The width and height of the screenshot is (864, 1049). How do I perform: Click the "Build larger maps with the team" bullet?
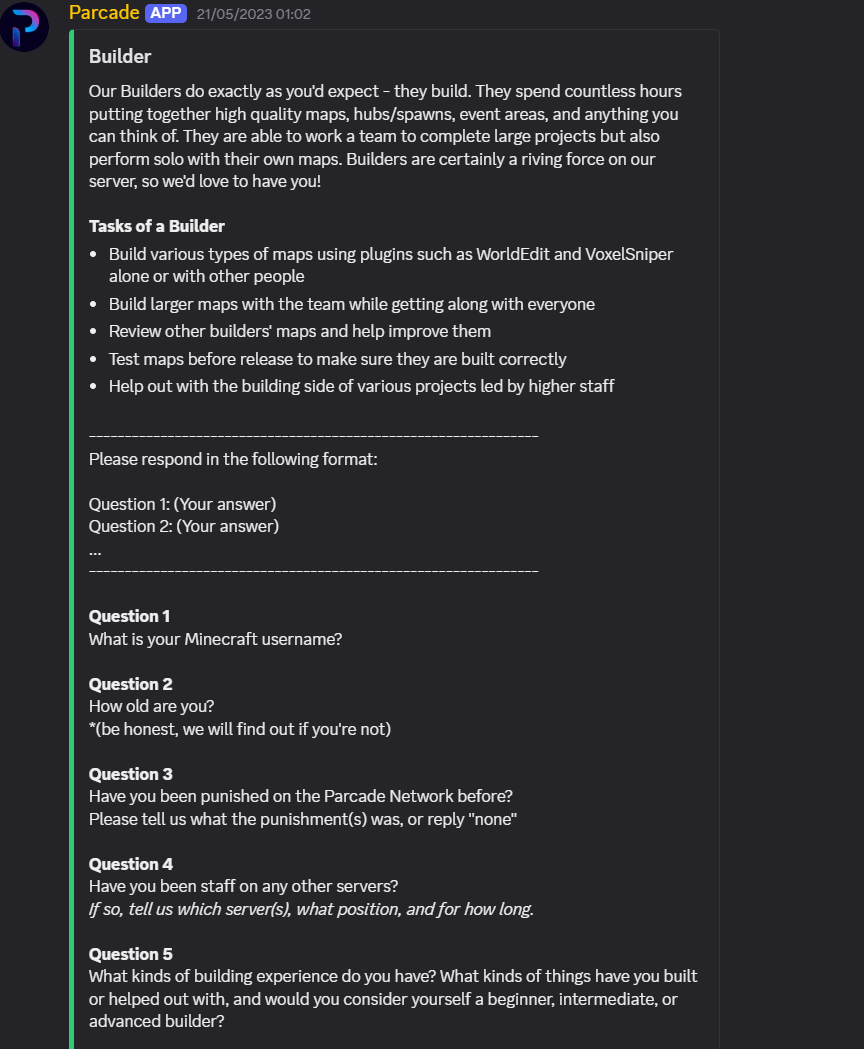point(351,304)
